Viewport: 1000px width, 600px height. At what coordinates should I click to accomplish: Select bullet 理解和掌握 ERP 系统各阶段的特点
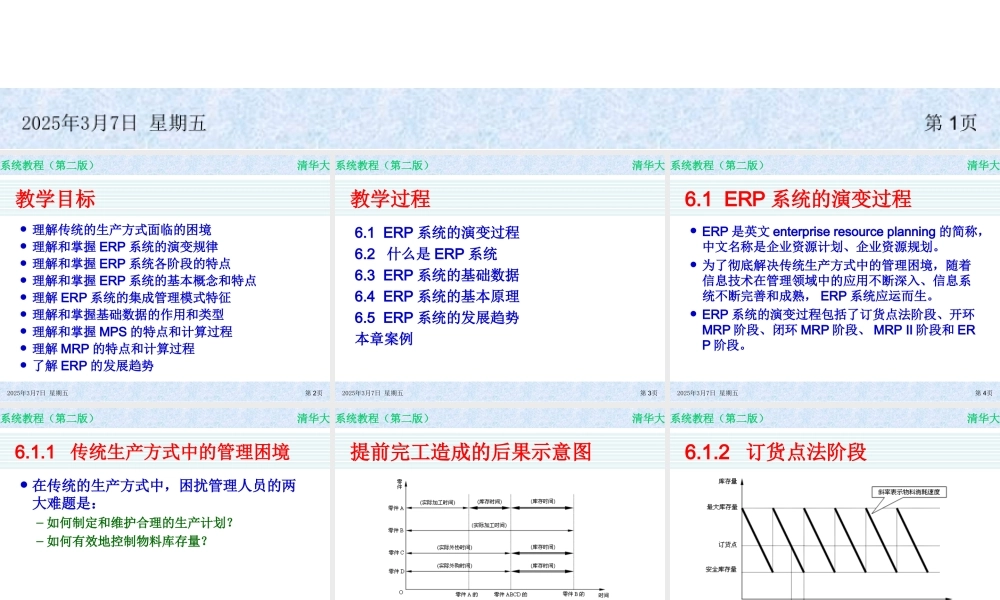pos(131,263)
